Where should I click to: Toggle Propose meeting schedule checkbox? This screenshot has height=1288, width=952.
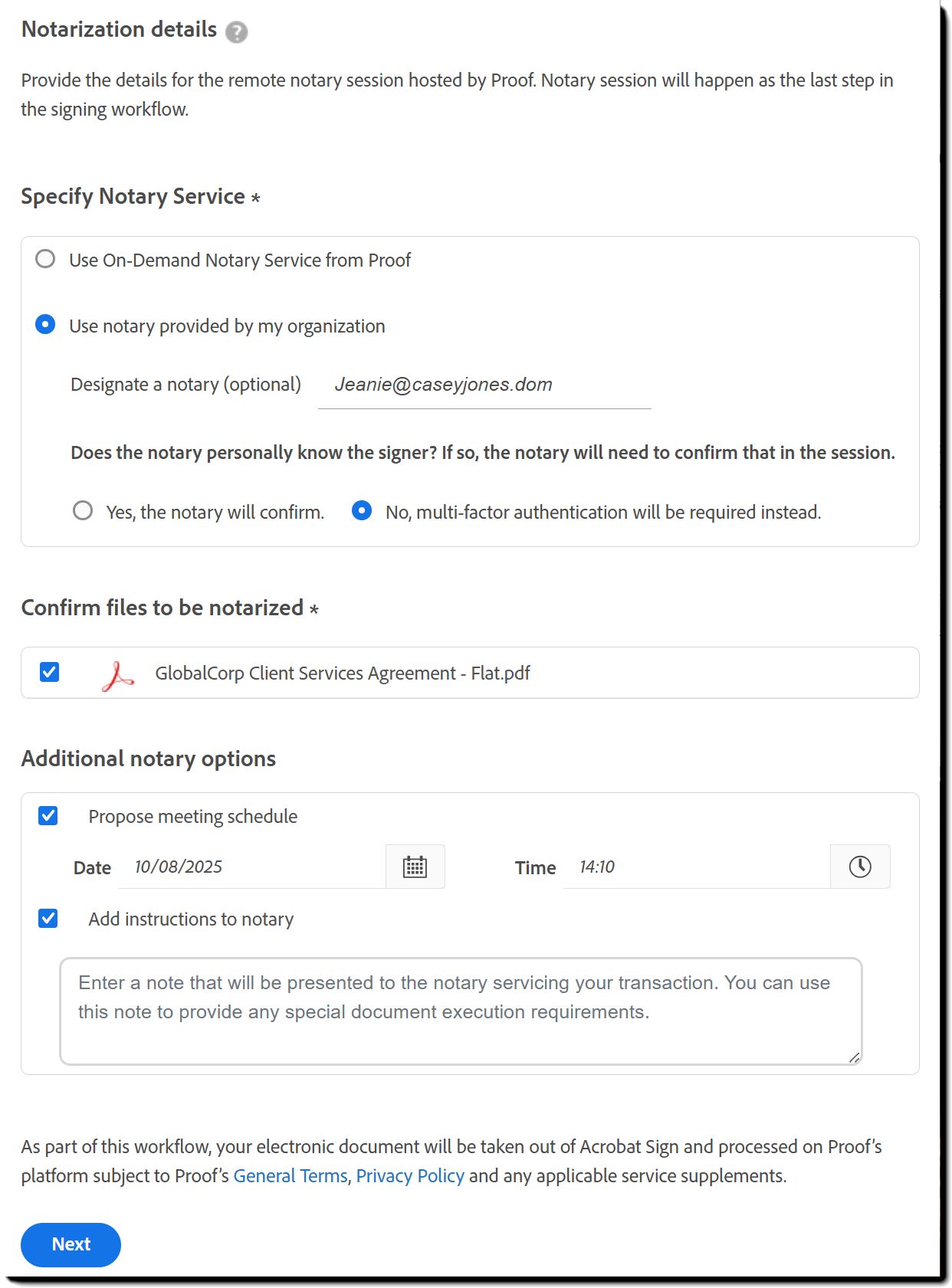[48, 816]
